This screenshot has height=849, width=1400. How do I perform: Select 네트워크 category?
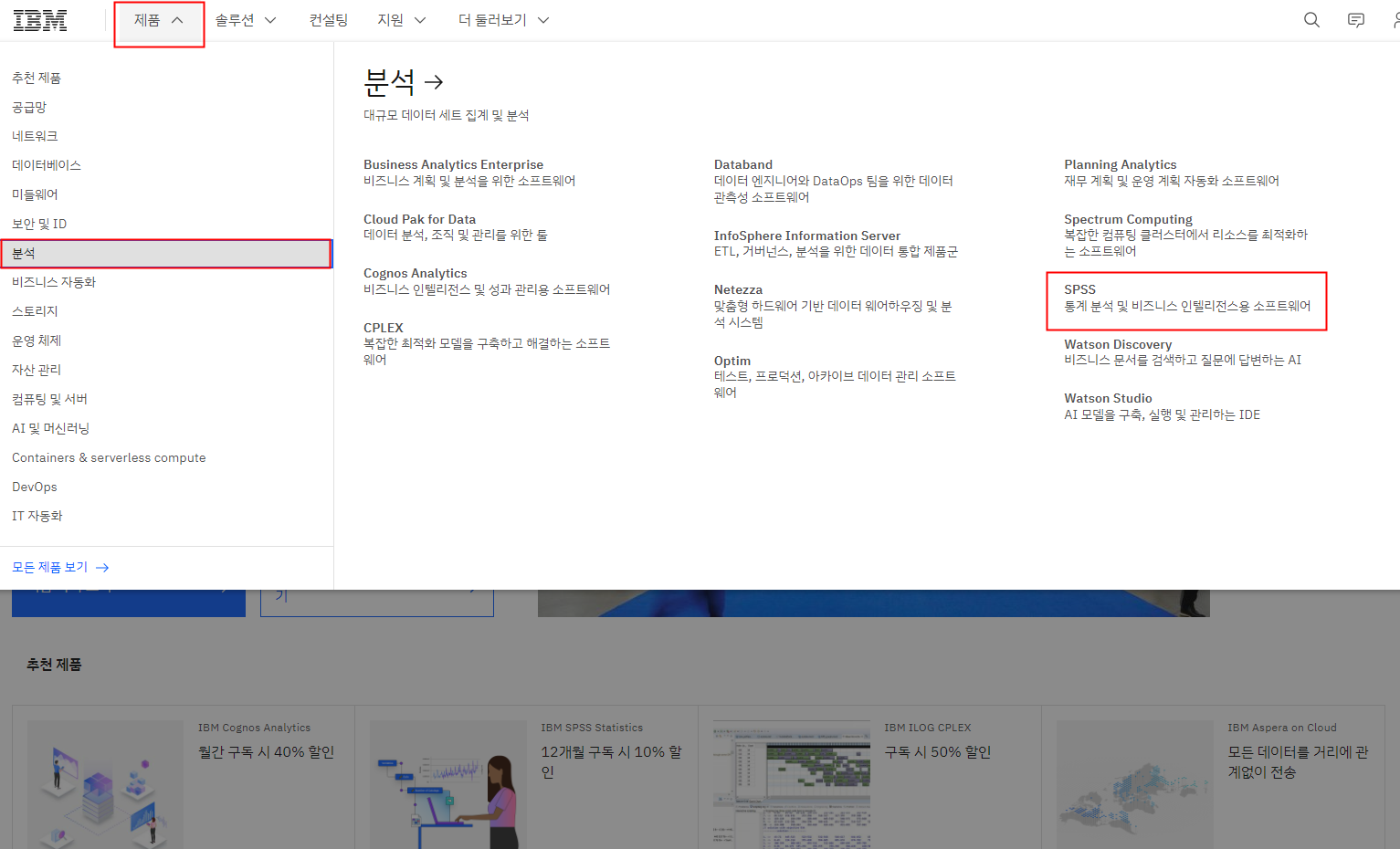(35, 136)
